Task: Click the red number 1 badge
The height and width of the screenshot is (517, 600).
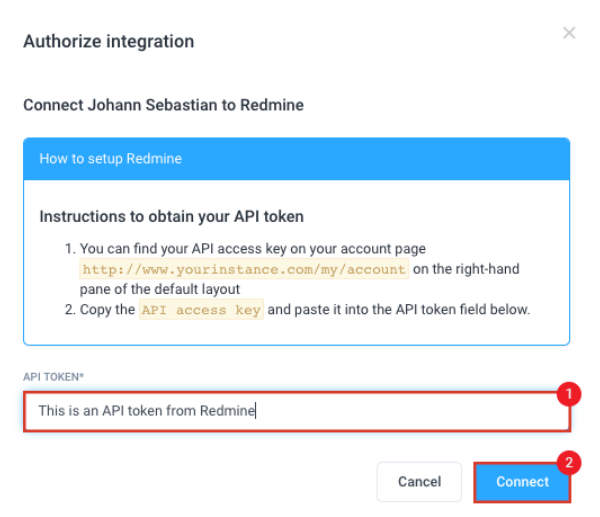Action: (x=568, y=394)
